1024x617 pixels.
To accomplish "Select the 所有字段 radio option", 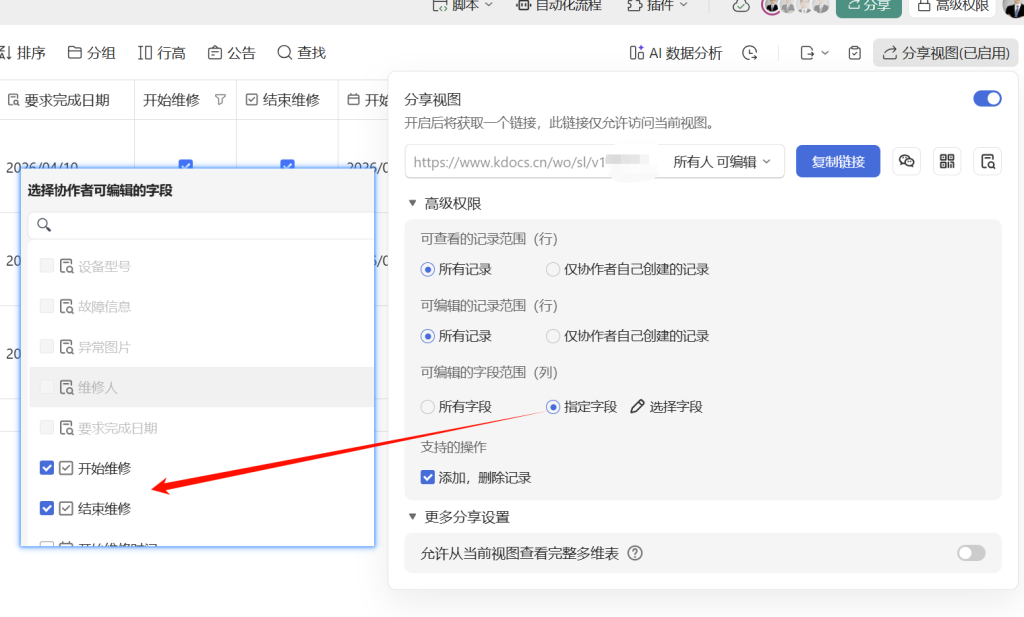I will (x=428, y=407).
